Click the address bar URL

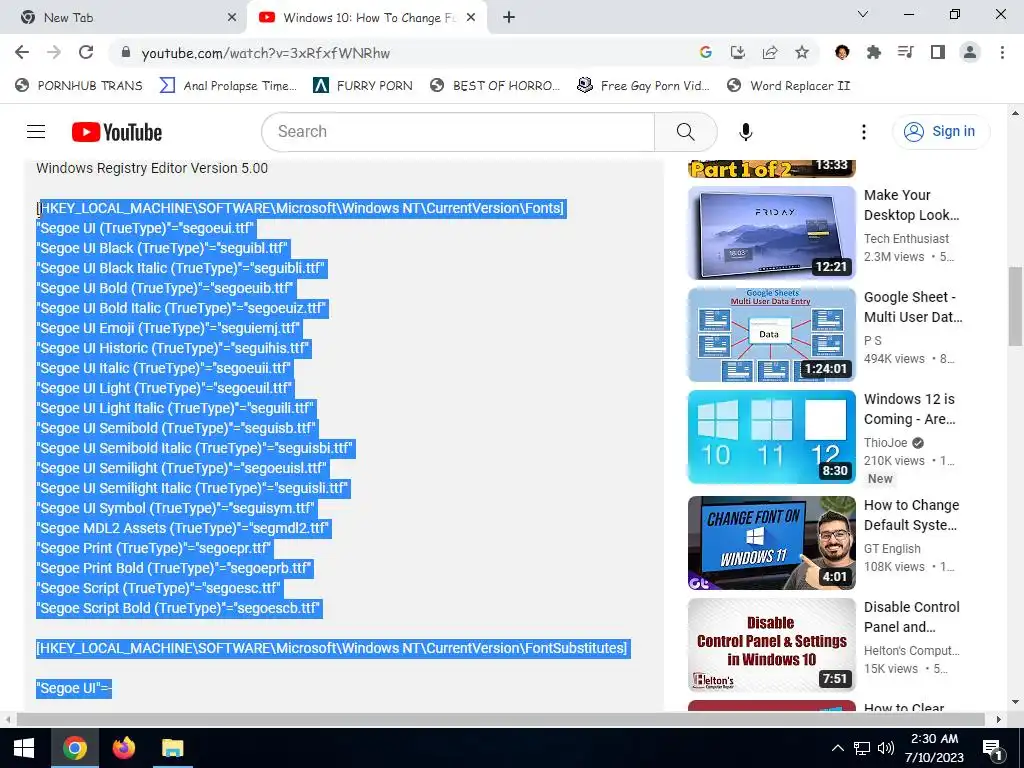pos(266,53)
